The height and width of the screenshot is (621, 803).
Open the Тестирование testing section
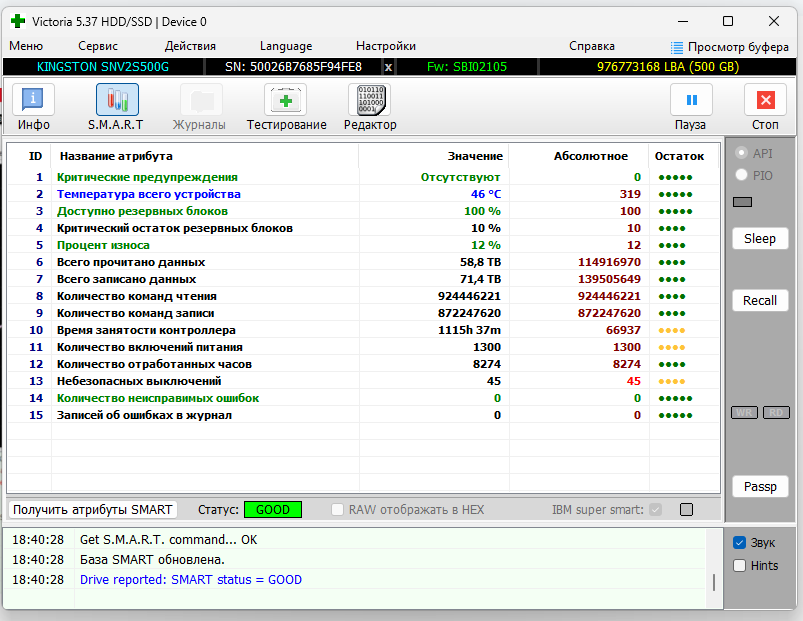click(286, 106)
